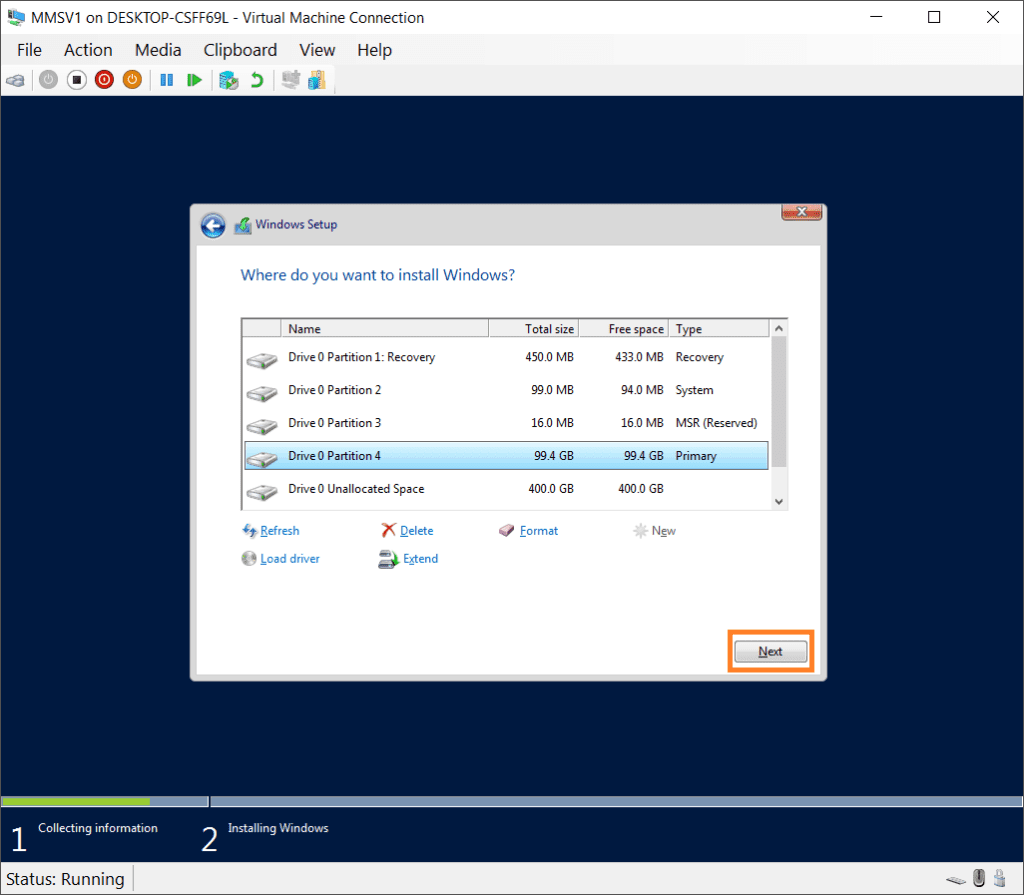The image size is (1024, 895).
Task: Close the Virtual Machine Connection window
Action: pyautogui.click(x=993, y=18)
